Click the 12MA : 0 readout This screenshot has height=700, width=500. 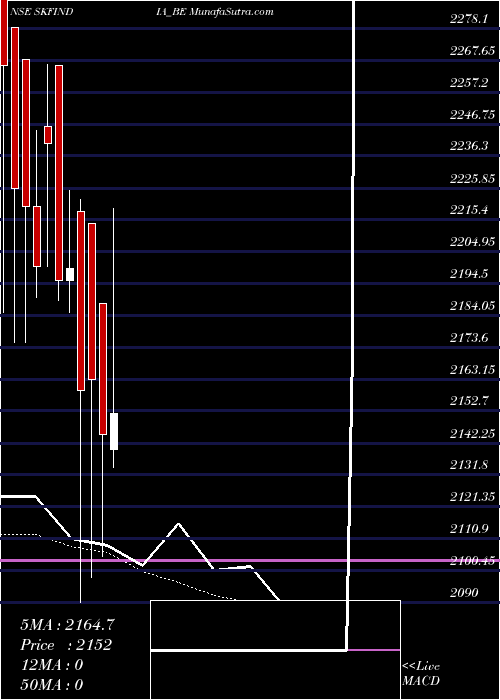tap(51, 665)
